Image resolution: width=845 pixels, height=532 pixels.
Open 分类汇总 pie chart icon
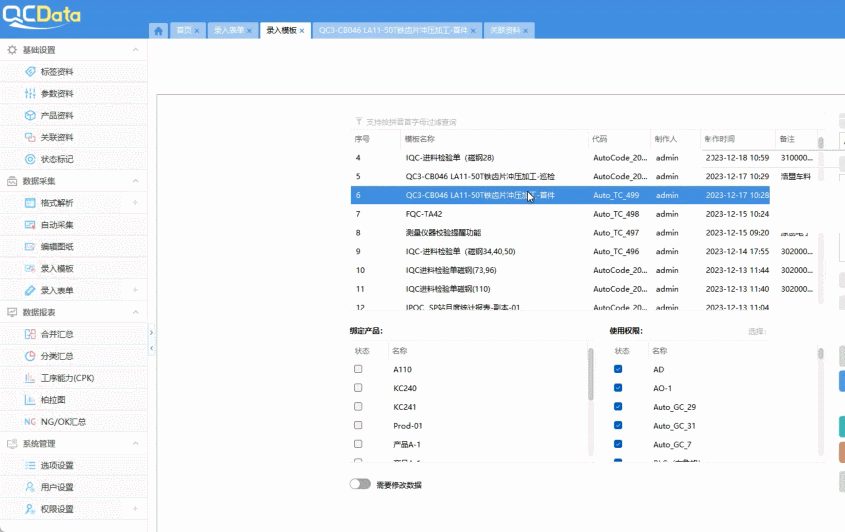(30, 356)
